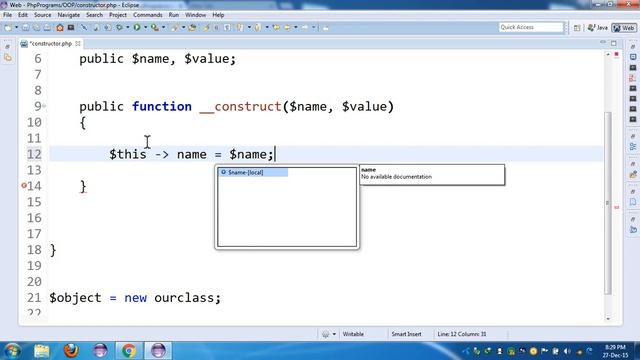Viewport: 640px width, 360px height.
Task: Open the New dropdown arrow
Action: point(16,27)
